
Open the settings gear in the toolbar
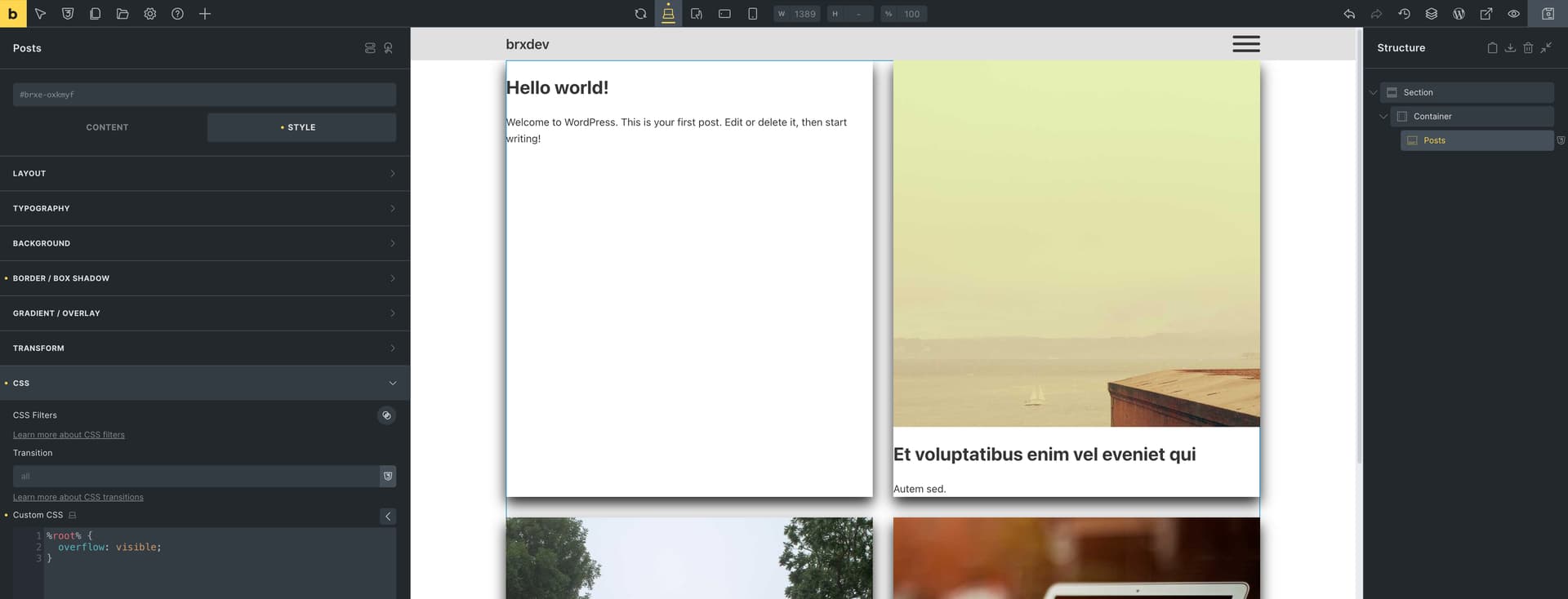pyautogui.click(x=150, y=14)
